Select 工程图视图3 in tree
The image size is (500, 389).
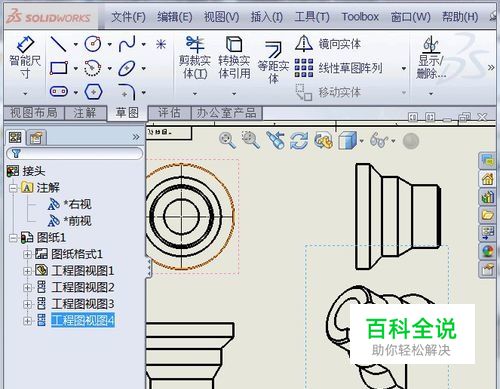(x=83, y=304)
